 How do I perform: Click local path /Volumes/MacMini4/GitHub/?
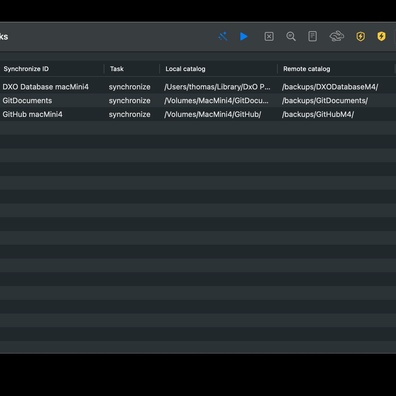212,114
